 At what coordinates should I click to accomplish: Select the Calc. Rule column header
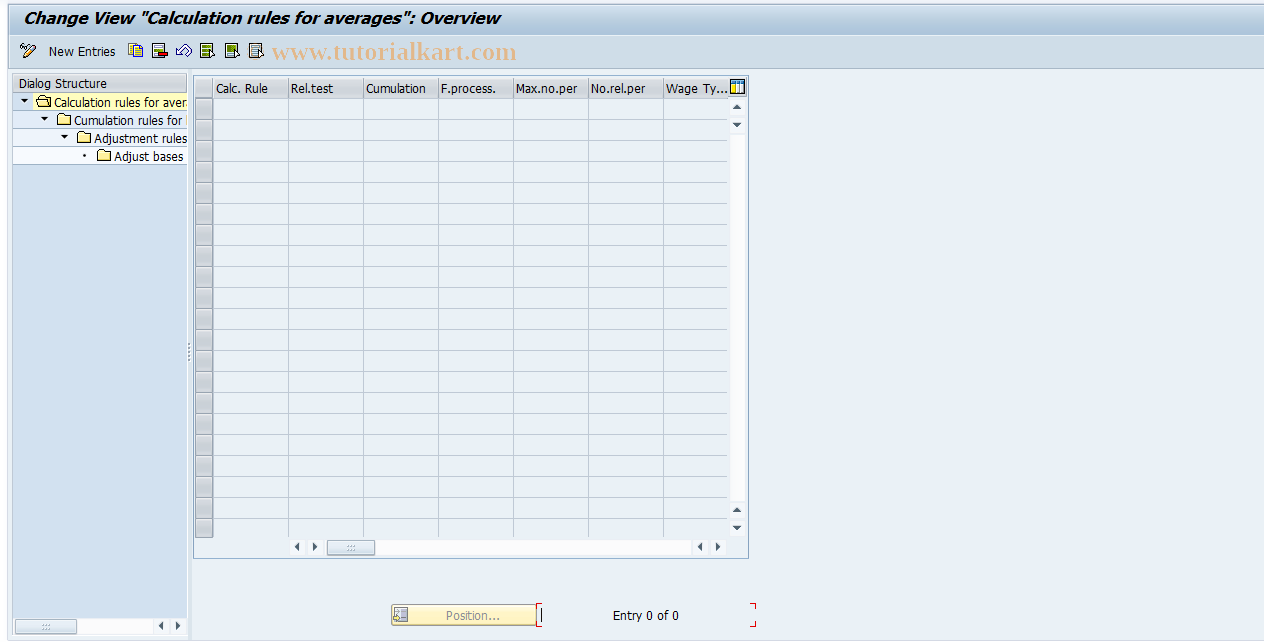point(251,88)
